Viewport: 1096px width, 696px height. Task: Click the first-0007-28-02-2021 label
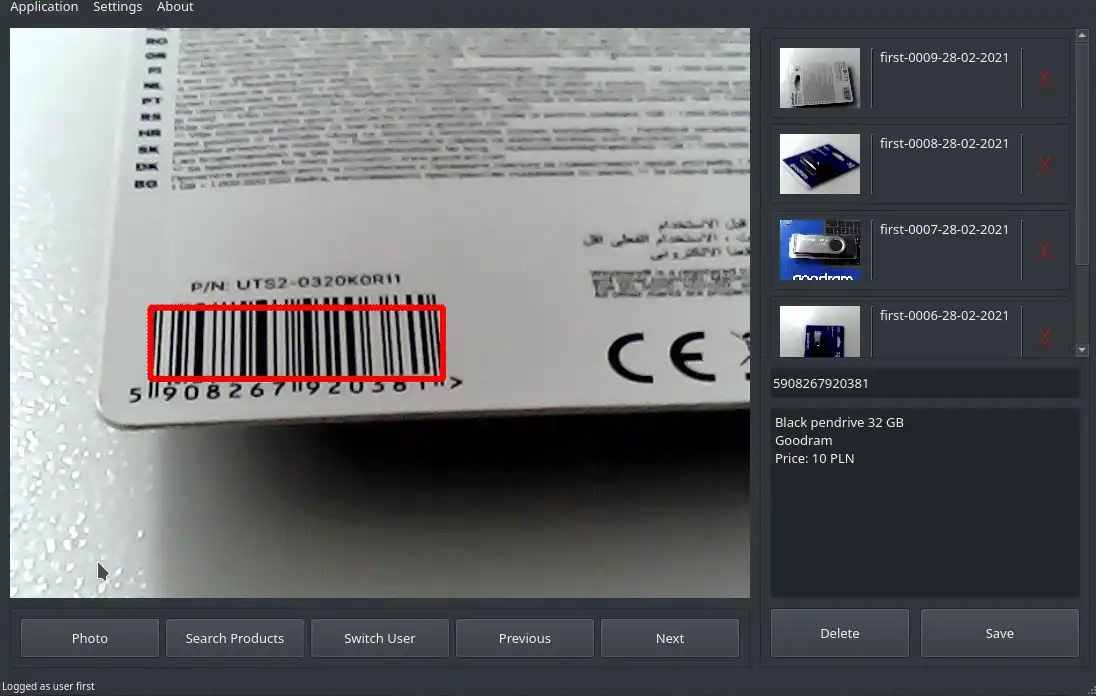(x=944, y=229)
